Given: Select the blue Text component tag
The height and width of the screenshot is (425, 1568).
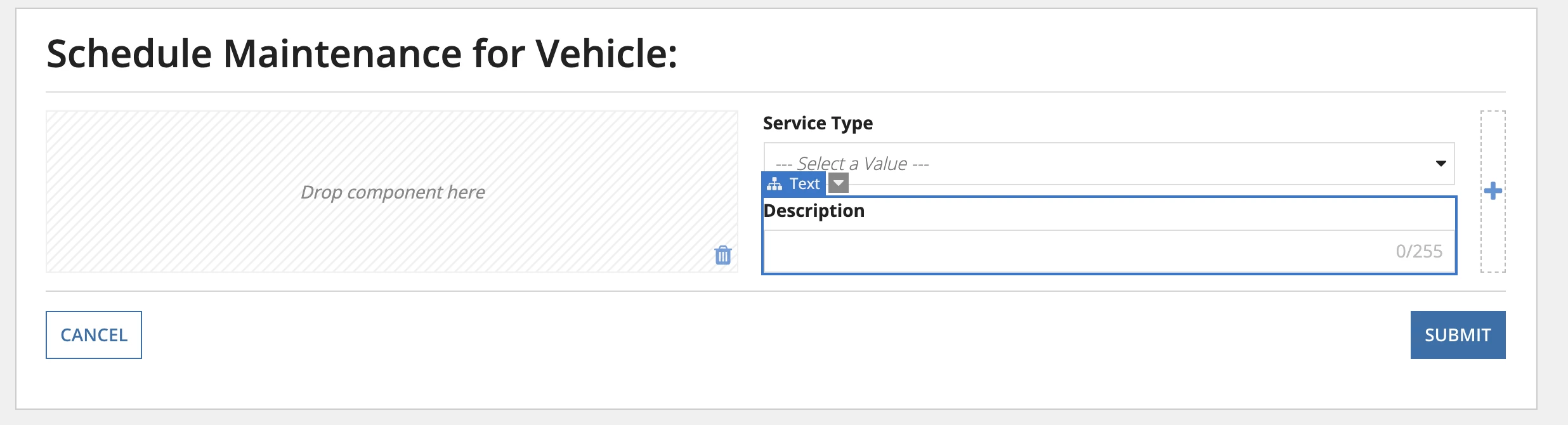Looking at the screenshot, I should point(794,184).
